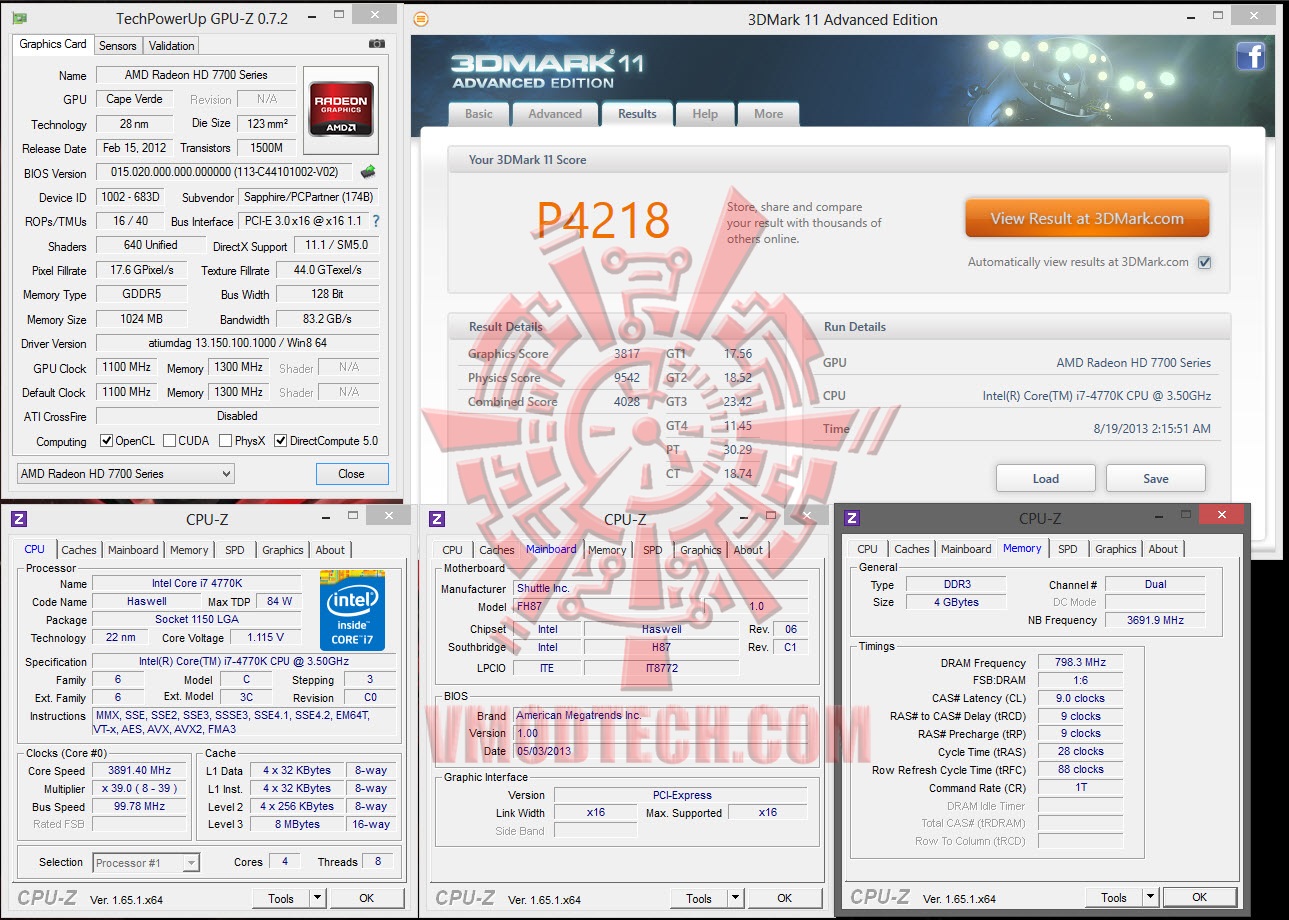Click the P4218 score in 3DMark 11

[x=603, y=220]
